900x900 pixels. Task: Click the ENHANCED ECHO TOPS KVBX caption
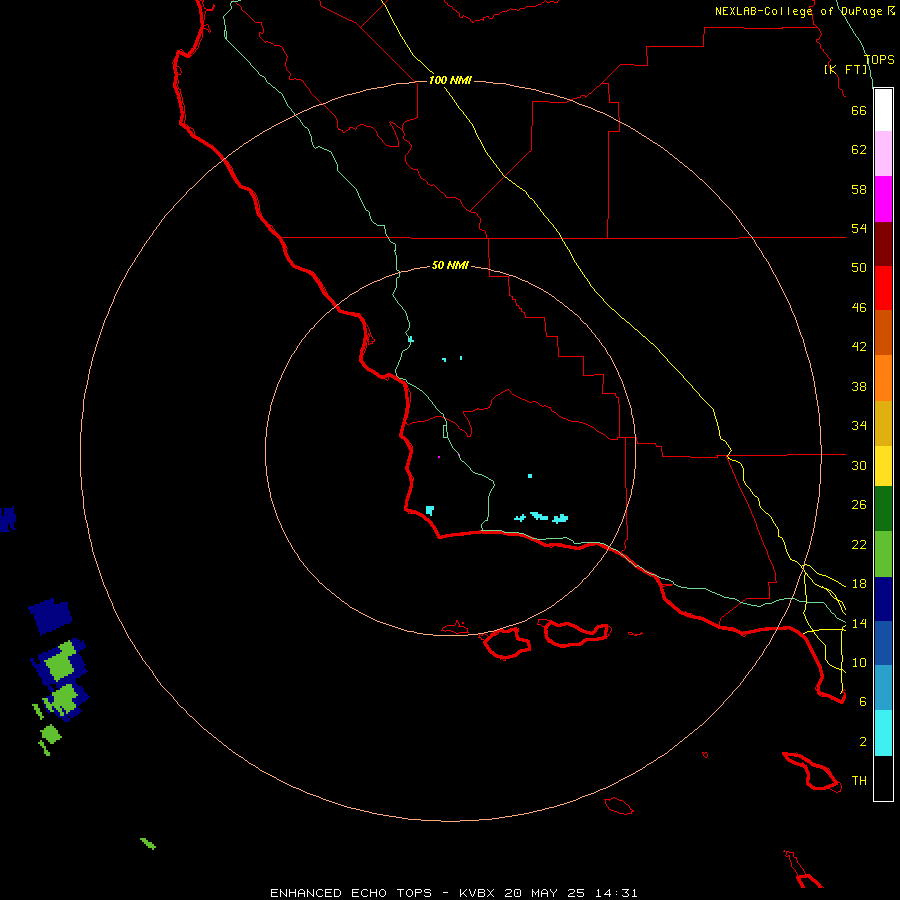pos(453,893)
